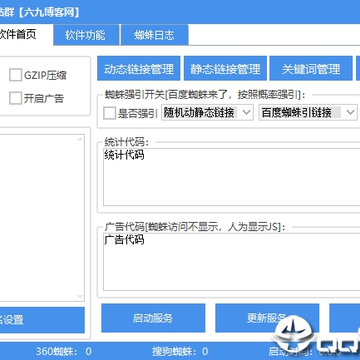
Task: Click the 更新服务 button
Action: 267,318
